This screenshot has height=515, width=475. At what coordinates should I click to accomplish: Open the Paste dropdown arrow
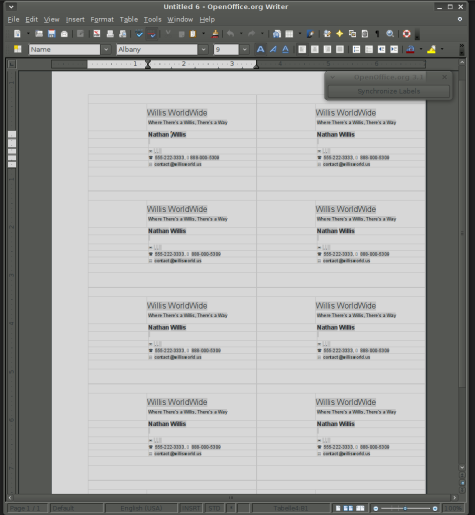[203, 34]
